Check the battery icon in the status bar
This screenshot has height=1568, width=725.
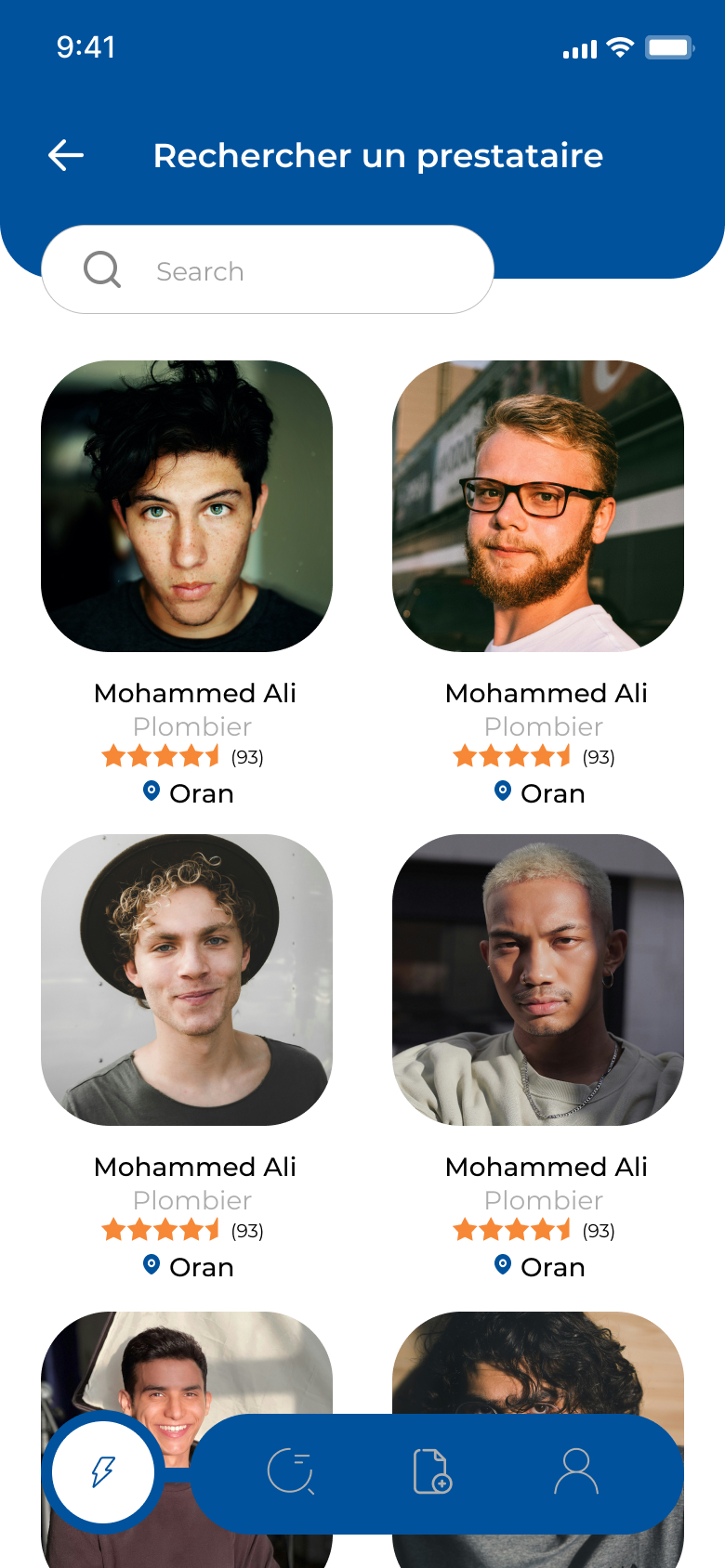click(670, 47)
